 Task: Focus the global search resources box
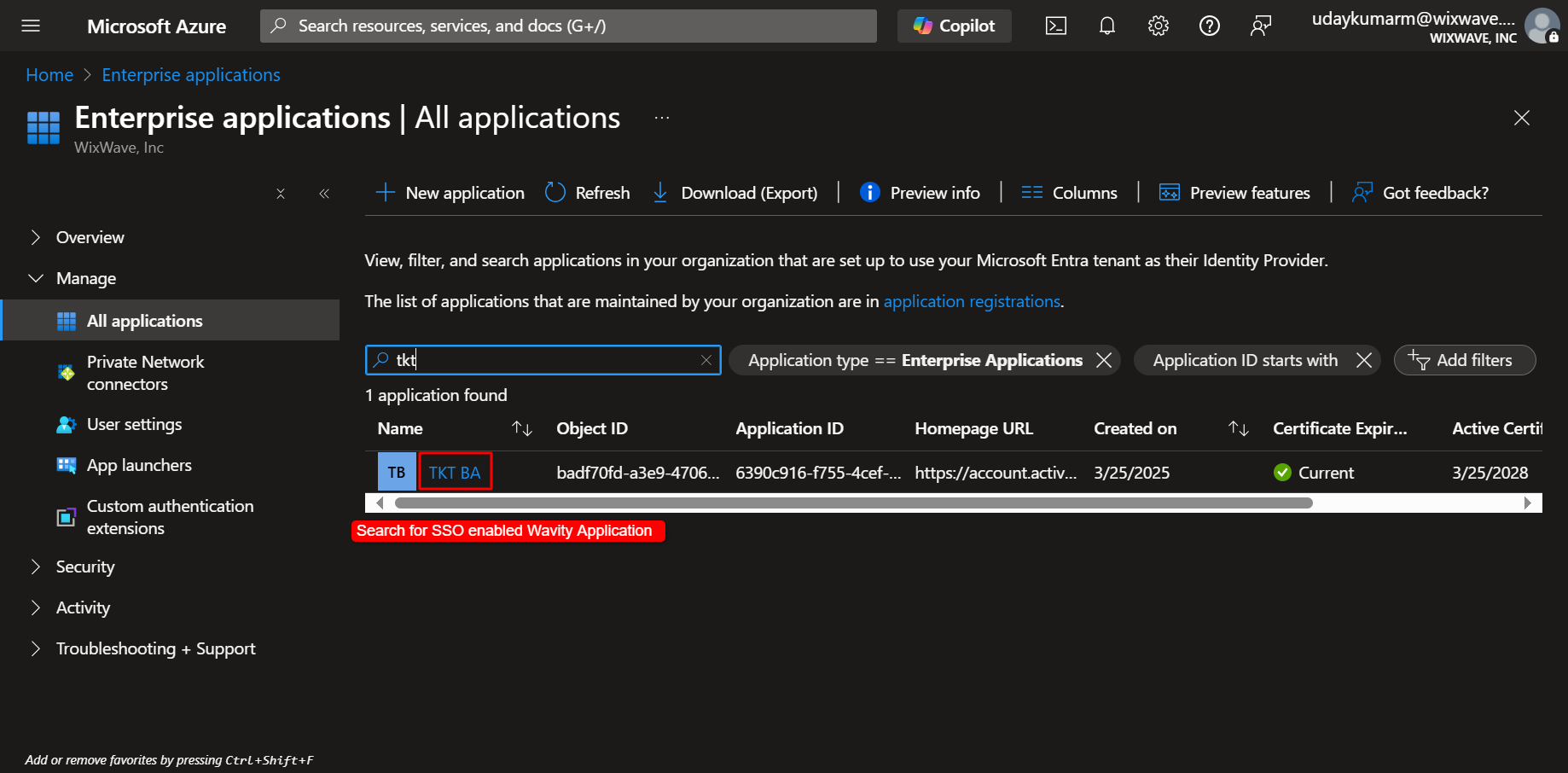click(x=568, y=26)
